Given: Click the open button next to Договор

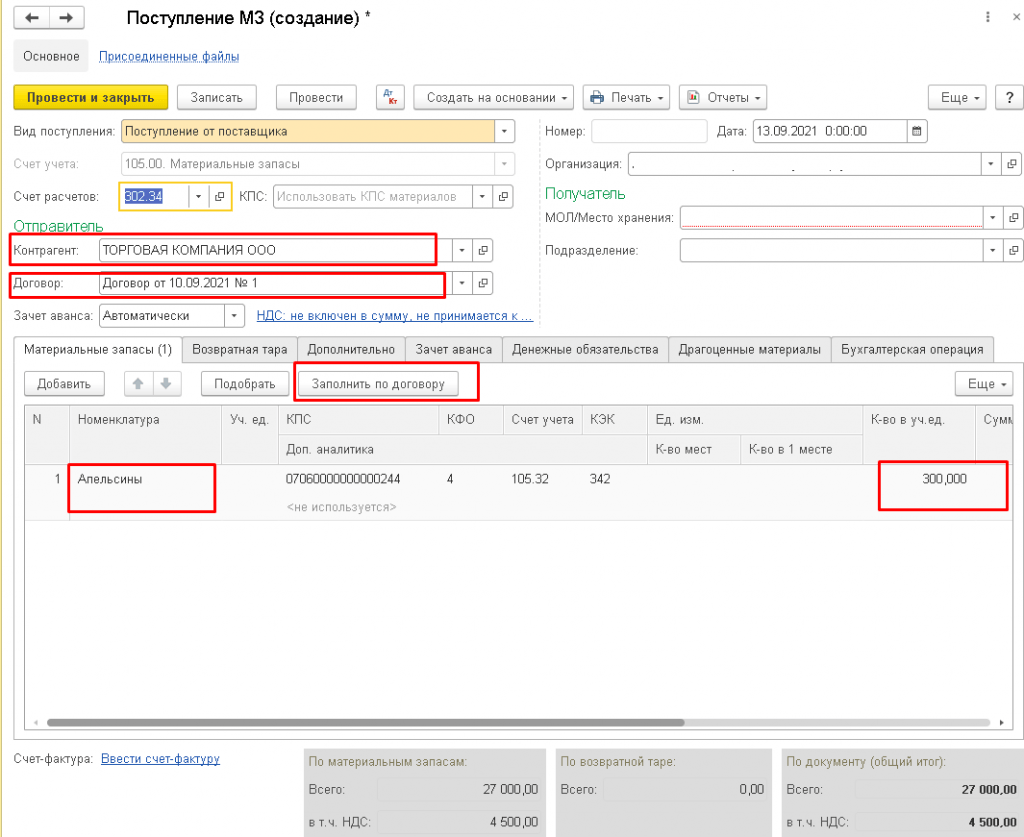Looking at the screenshot, I should [x=483, y=284].
